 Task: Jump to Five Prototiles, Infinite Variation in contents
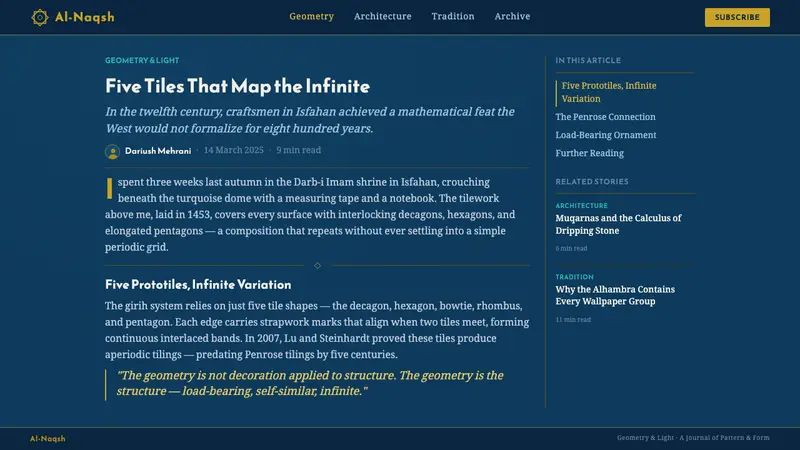(609, 92)
